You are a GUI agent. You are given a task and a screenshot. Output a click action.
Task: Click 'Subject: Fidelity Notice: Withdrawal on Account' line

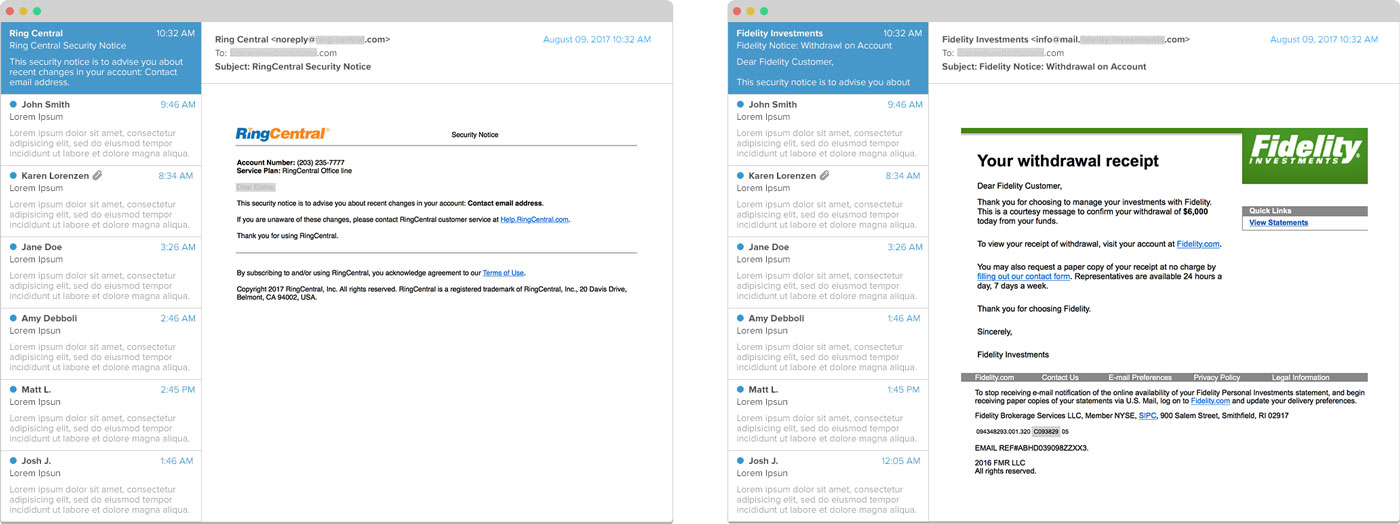[1044, 67]
